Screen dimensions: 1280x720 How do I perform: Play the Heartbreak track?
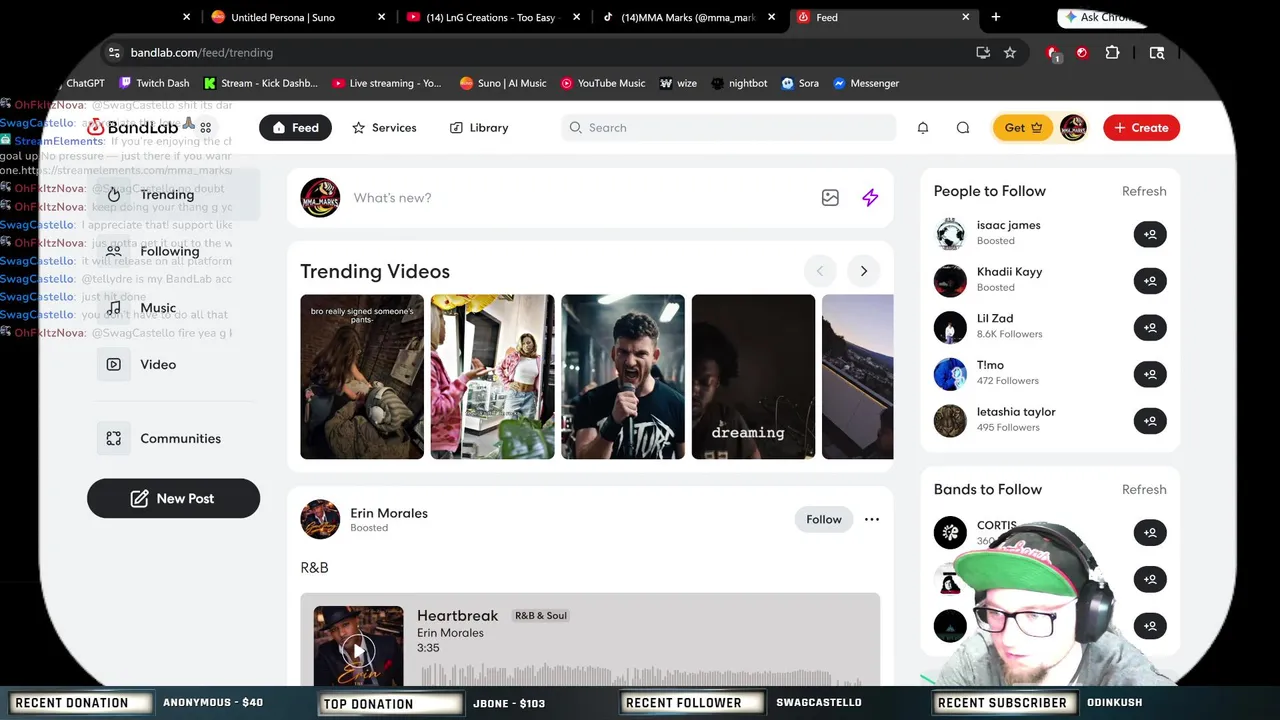click(358, 650)
